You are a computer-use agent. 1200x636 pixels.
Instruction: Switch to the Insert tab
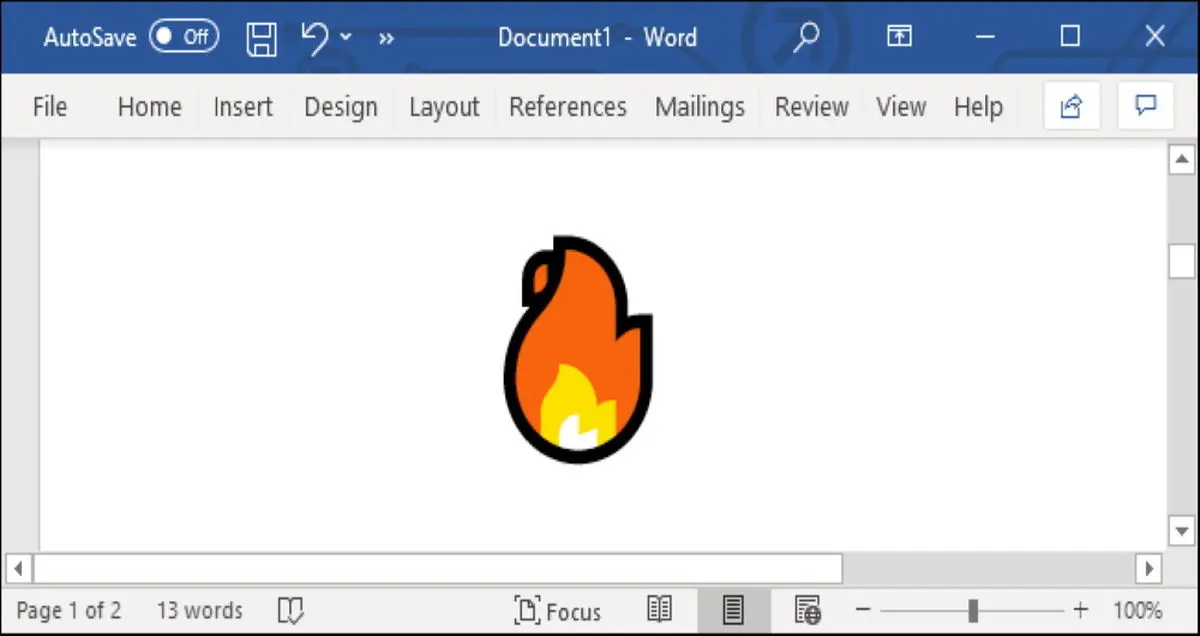243,107
